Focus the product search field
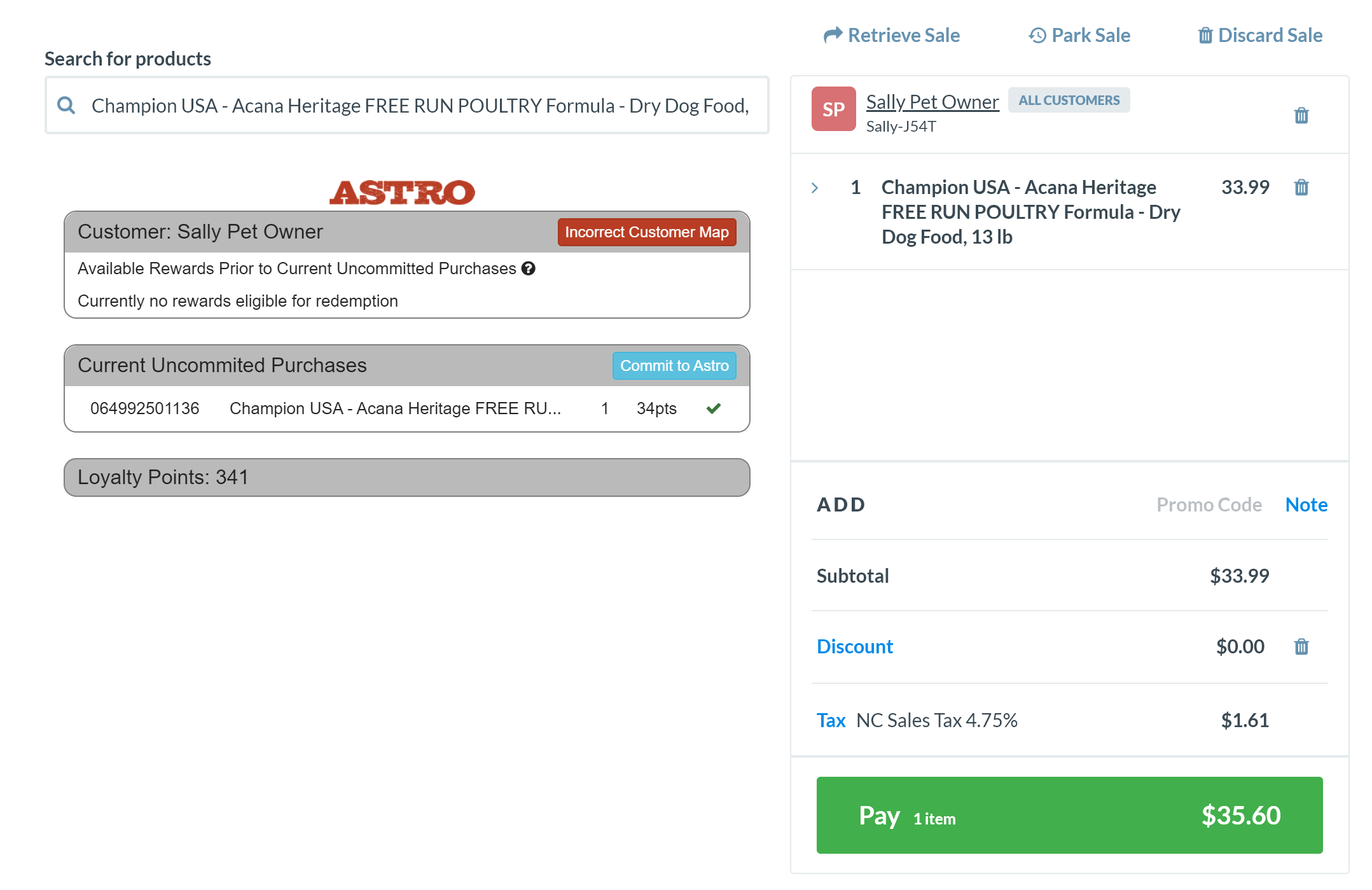The height and width of the screenshot is (890, 1372). 420,106
